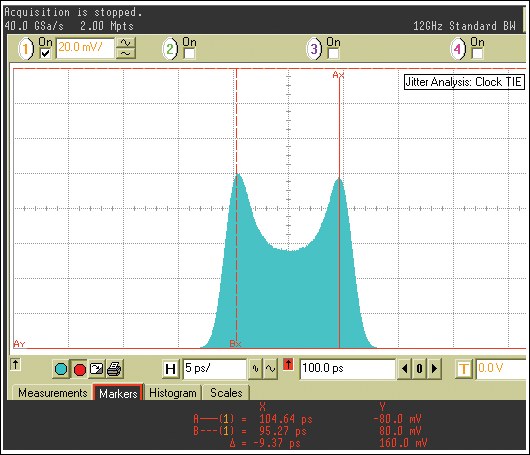This screenshot has height=455, width=530.
Task: Click the trigger T setup button
Action: click(x=464, y=369)
